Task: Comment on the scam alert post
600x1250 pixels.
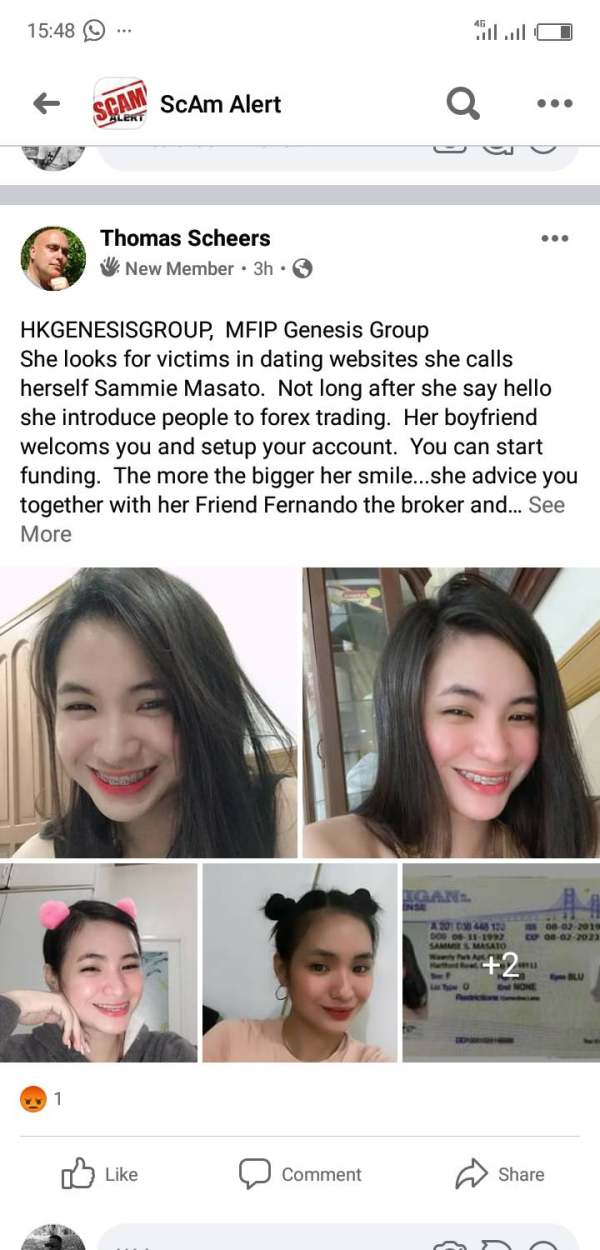Action: (x=300, y=1174)
